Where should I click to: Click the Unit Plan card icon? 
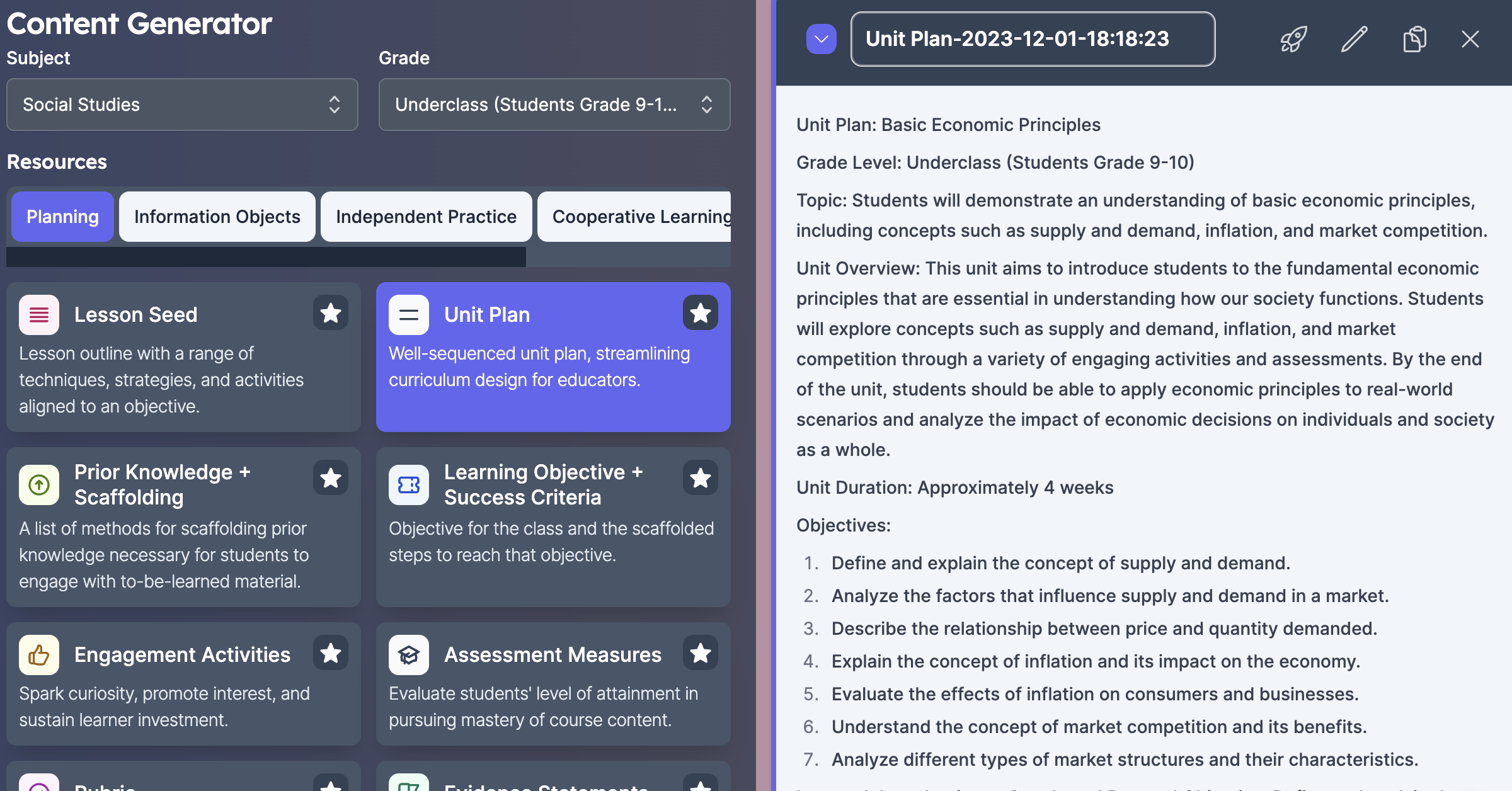[409, 314]
